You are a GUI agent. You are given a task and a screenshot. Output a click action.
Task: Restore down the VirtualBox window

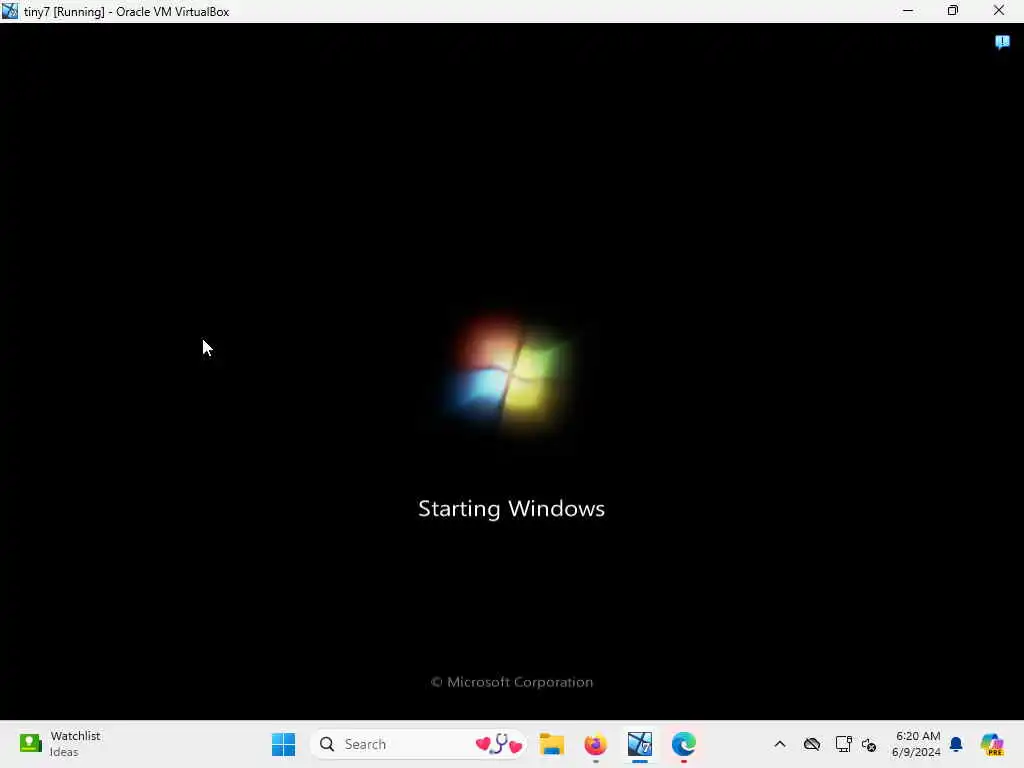click(953, 11)
